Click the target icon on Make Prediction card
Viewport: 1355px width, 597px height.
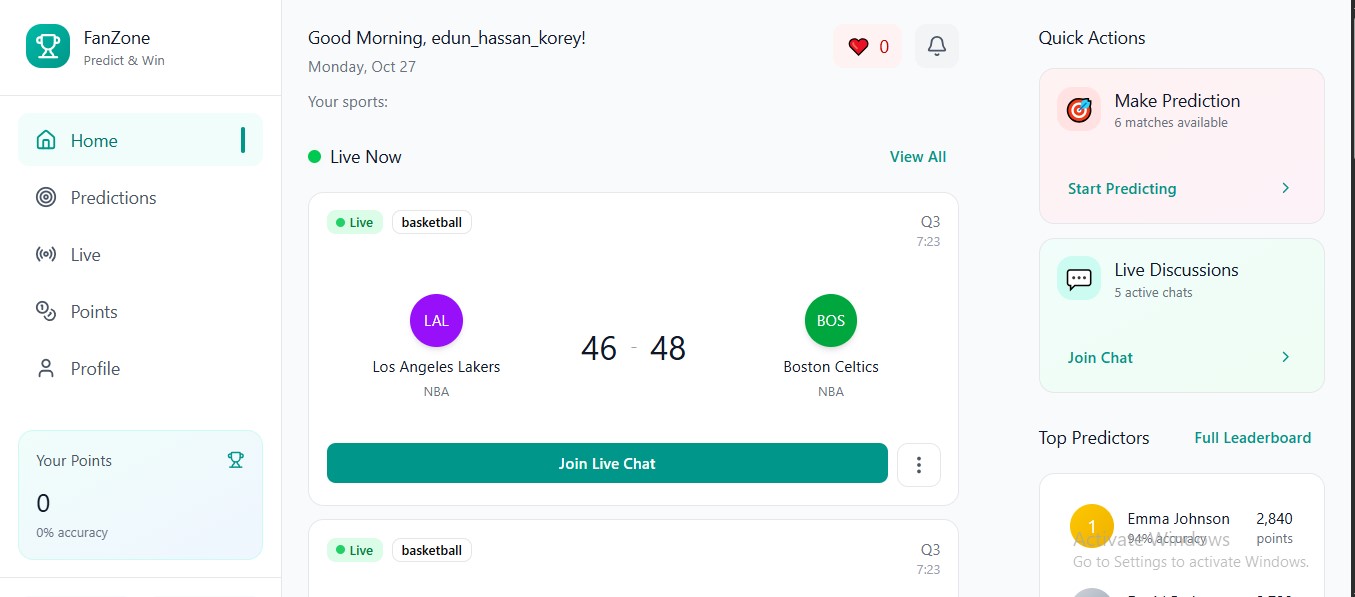tap(1078, 110)
